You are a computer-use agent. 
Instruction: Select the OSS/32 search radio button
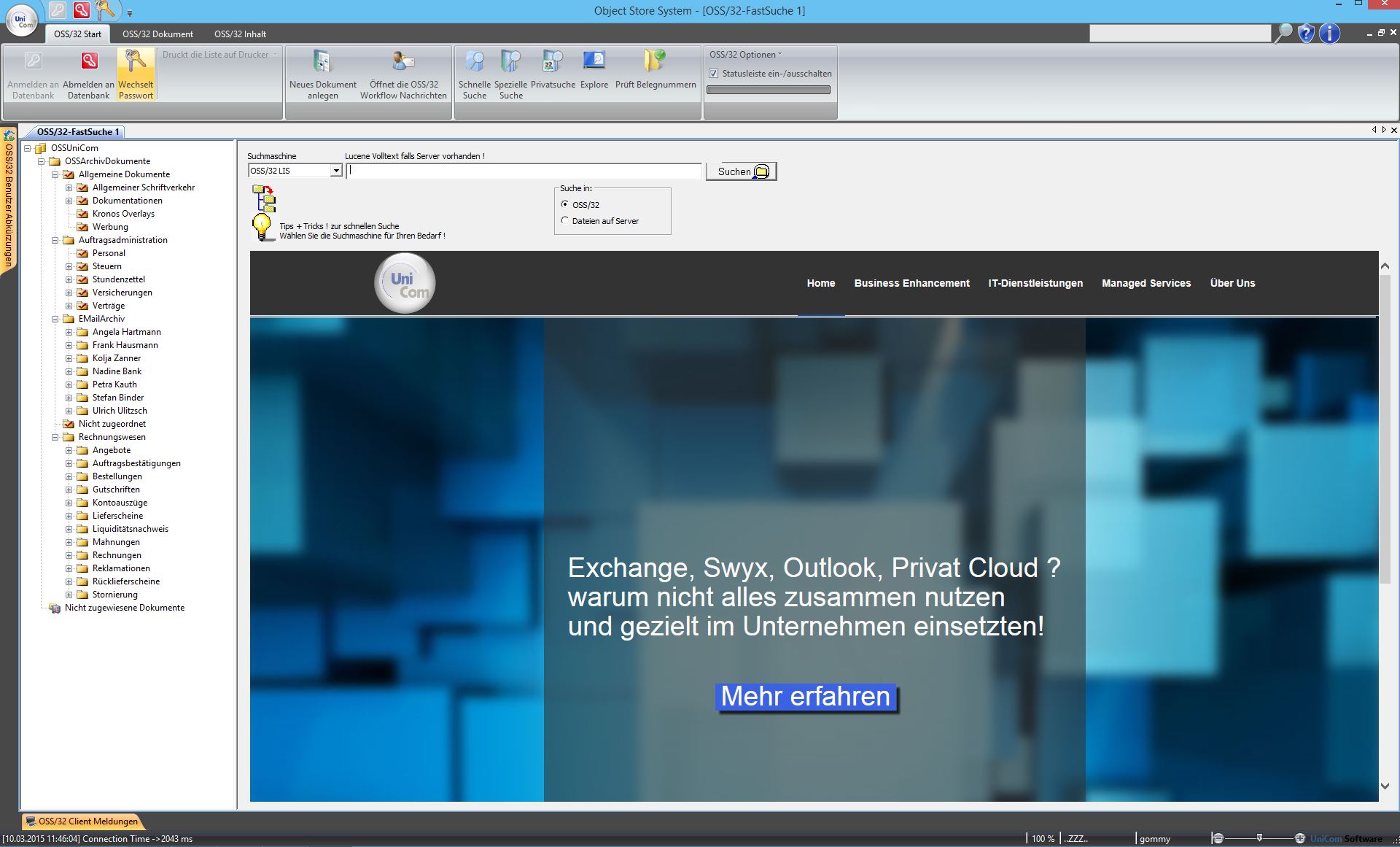[x=564, y=204]
